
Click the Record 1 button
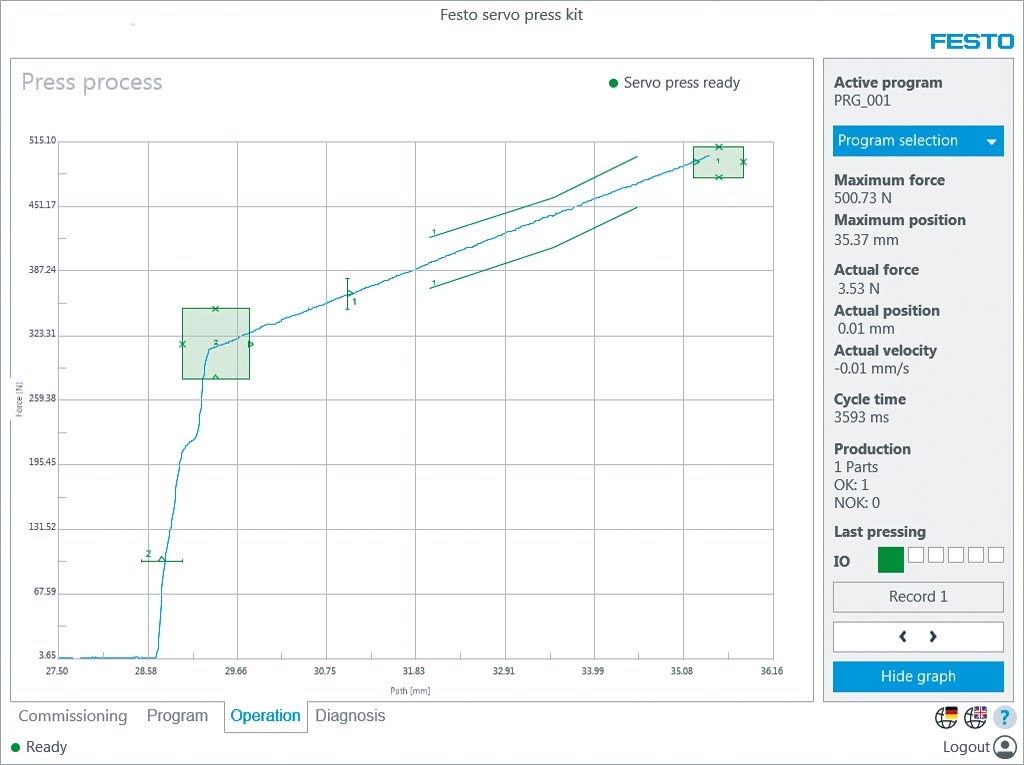(918, 596)
